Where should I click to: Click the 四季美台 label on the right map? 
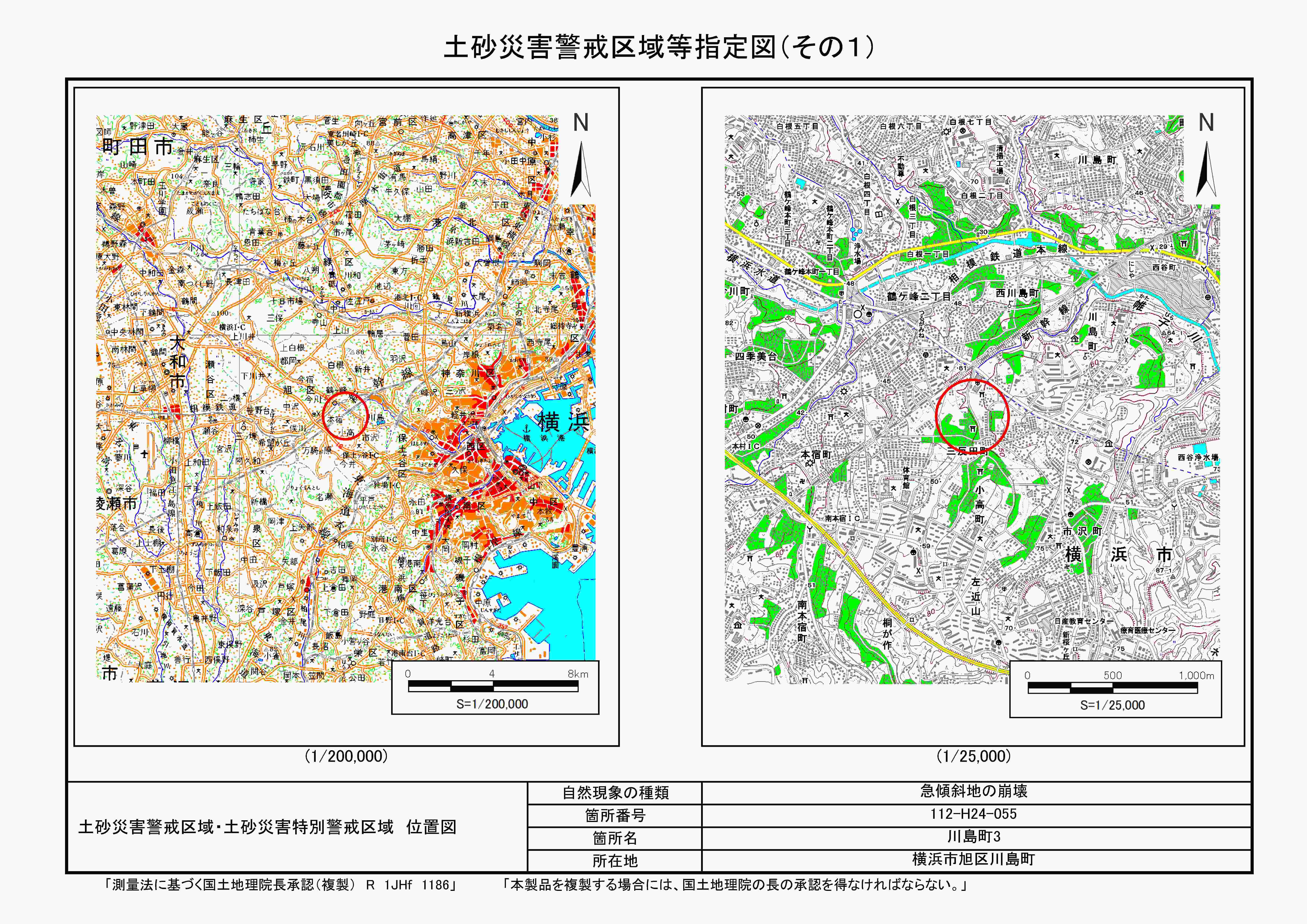pyautogui.click(x=756, y=356)
